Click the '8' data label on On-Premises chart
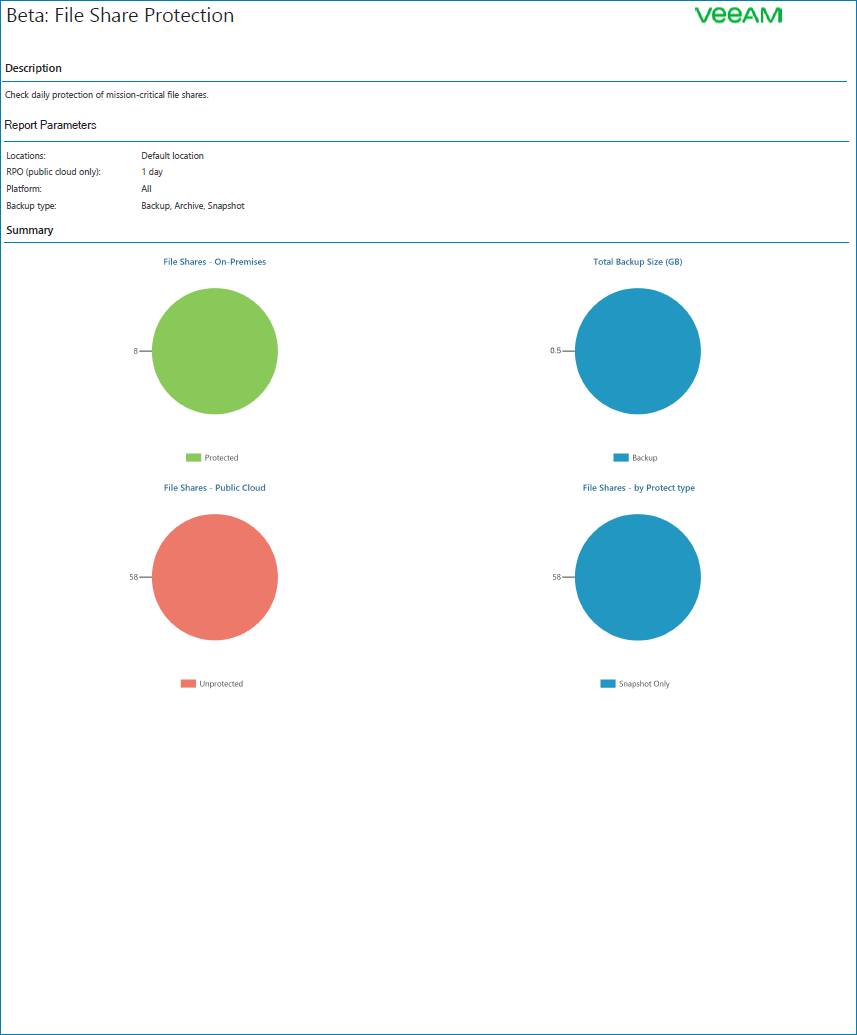The width and height of the screenshot is (857, 1035). point(136,351)
